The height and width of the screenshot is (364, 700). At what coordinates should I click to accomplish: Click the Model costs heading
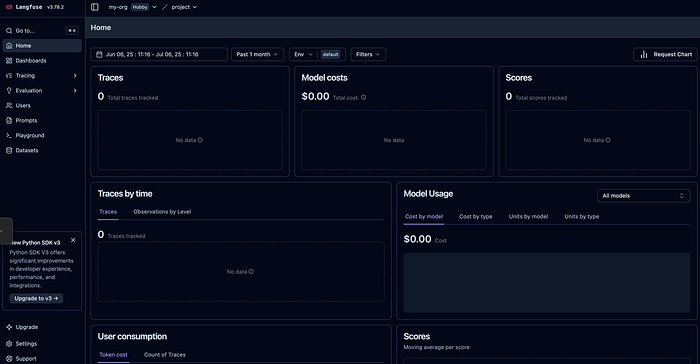324,78
